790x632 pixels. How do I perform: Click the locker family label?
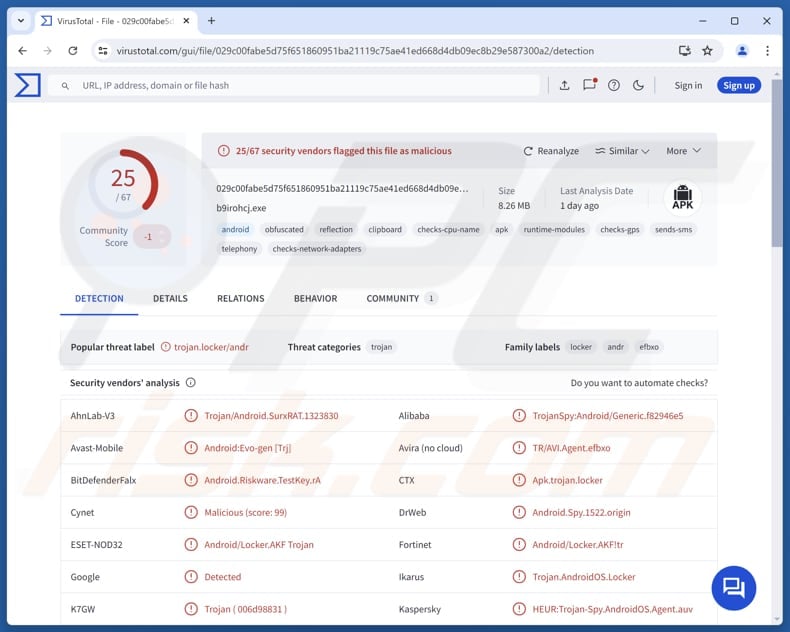581,347
